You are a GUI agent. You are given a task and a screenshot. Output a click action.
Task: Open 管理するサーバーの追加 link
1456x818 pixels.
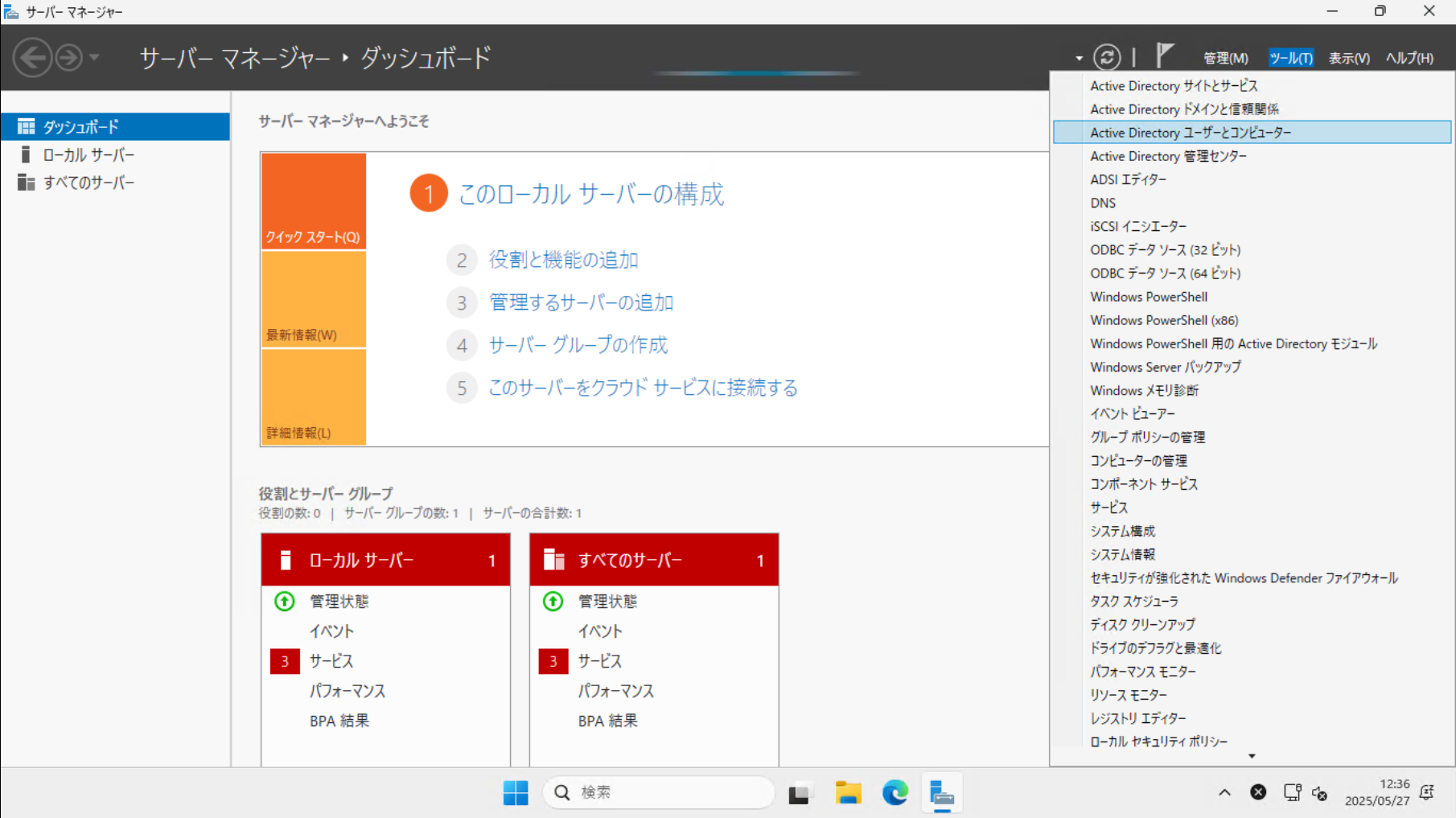click(581, 302)
